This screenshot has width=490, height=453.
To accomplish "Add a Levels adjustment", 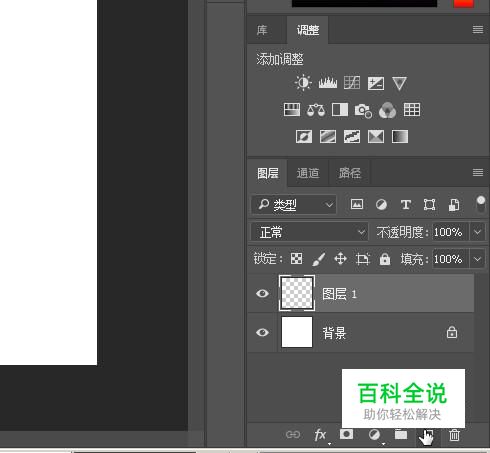I will [328, 83].
